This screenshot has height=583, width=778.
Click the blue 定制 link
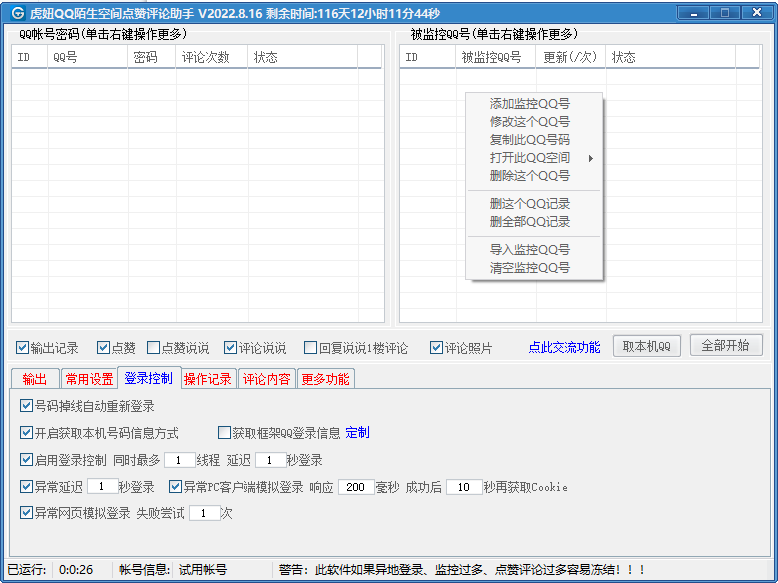pos(357,433)
